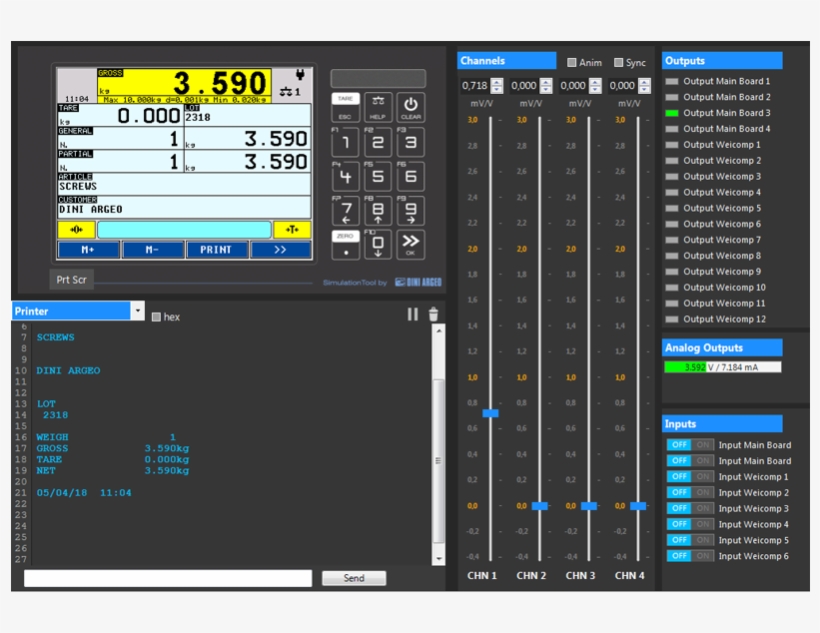Image resolution: width=820 pixels, height=633 pixels.
Task: Toggle Input Weicomp 6 switch
Action: 690,556
